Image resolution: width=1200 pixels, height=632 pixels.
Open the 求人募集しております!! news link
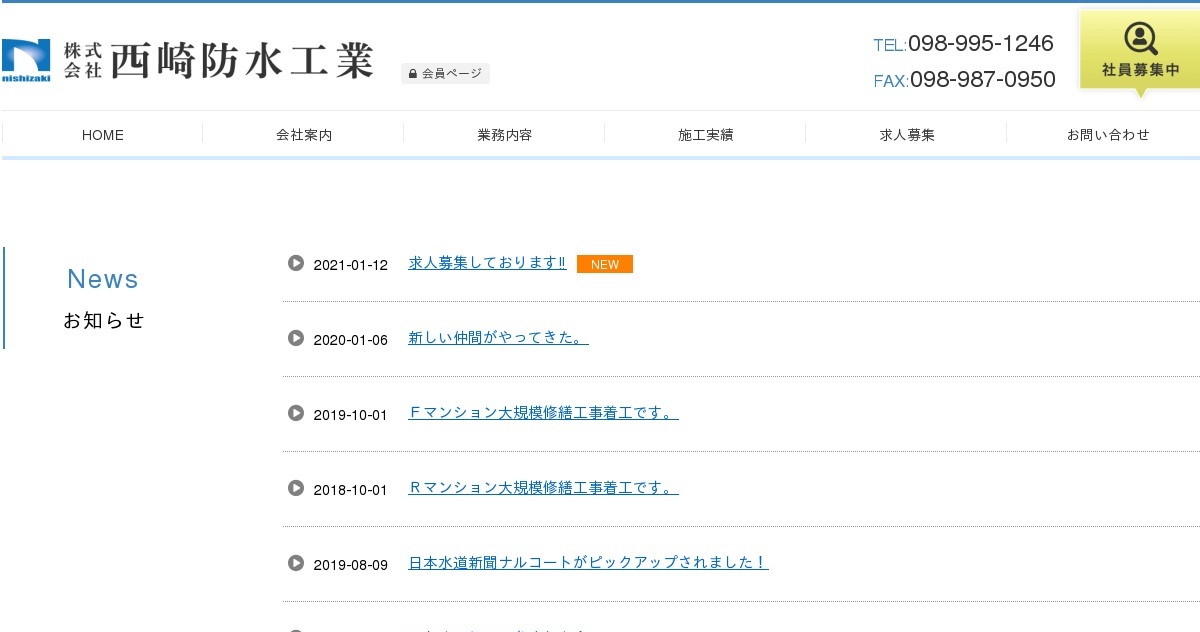point(487,263)
